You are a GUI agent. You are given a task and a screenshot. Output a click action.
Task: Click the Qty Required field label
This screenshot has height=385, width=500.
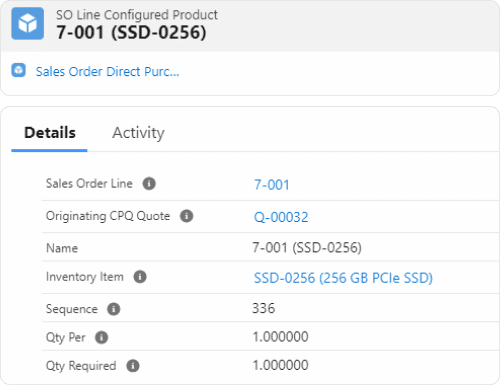(81, 366)
